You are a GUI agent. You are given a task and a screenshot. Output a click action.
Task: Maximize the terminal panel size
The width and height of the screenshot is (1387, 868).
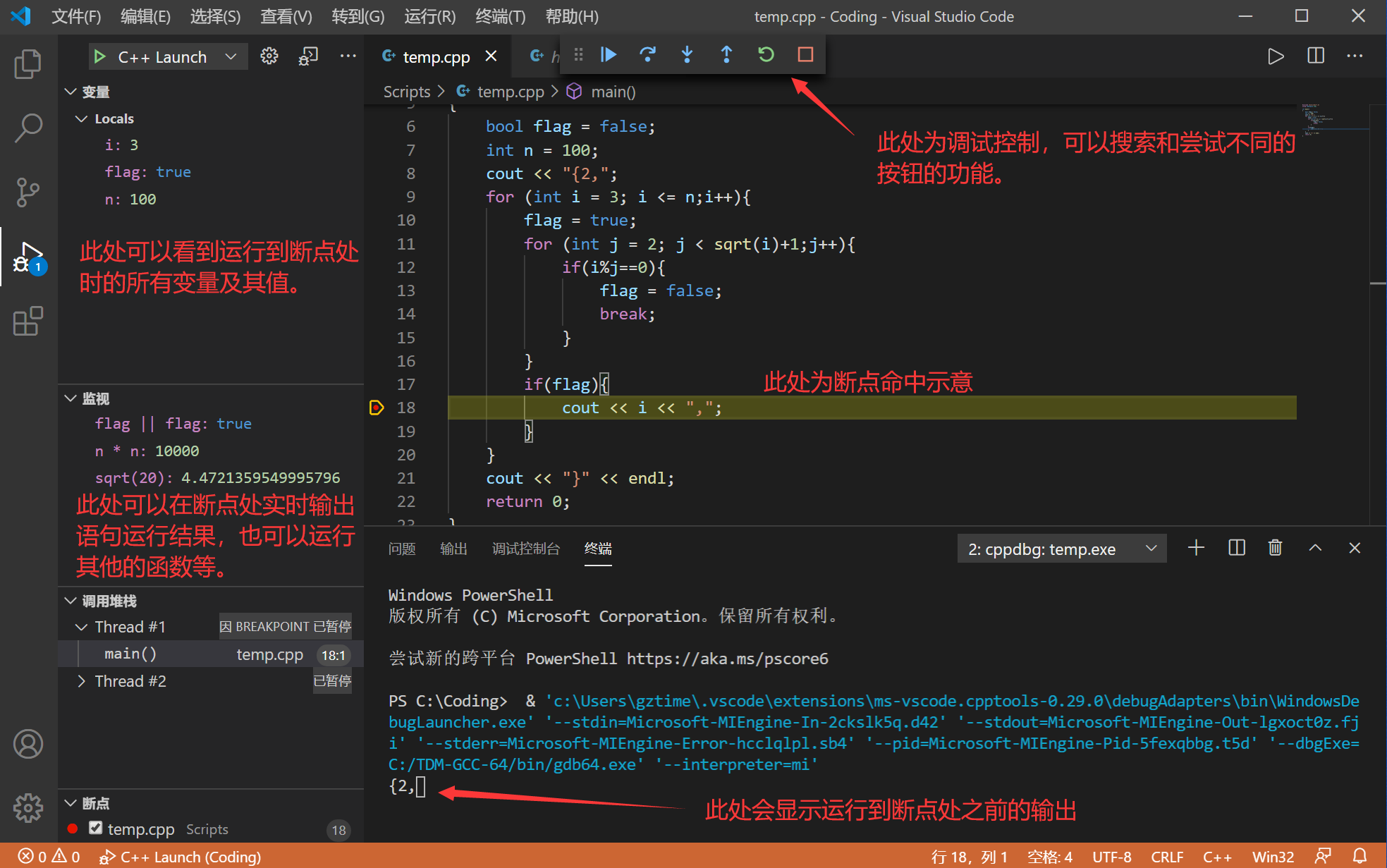1315,548
